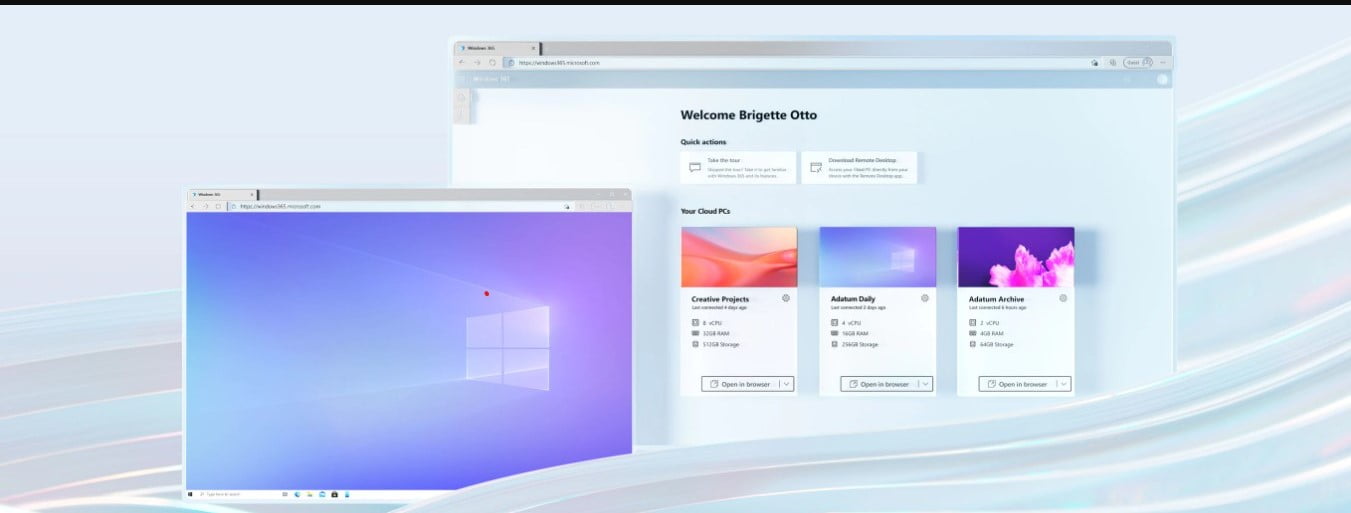The height and width of the screenshot is (513, 1351).
Task: Open Adatum Daily settings gear
Action: tap(925, 298)
